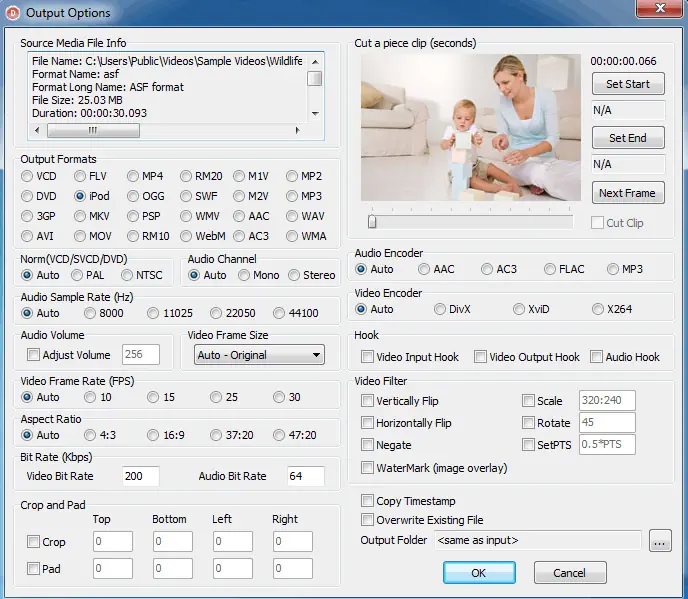Enable Vertically Flip filter
The image size is (688, 599).
[367, 401]
